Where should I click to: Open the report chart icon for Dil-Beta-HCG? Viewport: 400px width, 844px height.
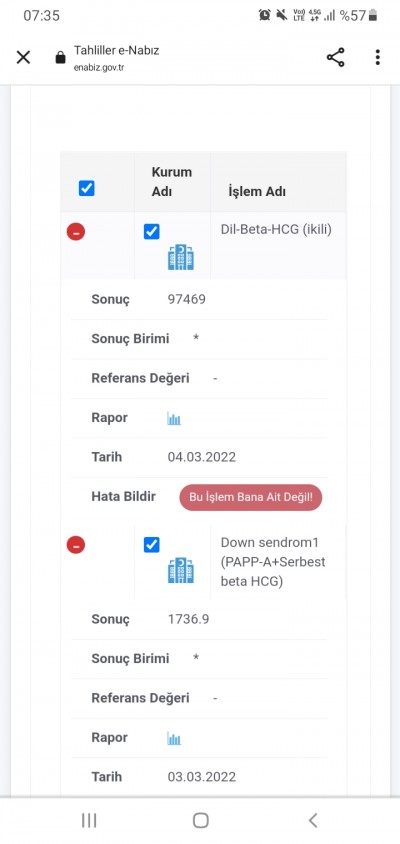coord(174,418)
